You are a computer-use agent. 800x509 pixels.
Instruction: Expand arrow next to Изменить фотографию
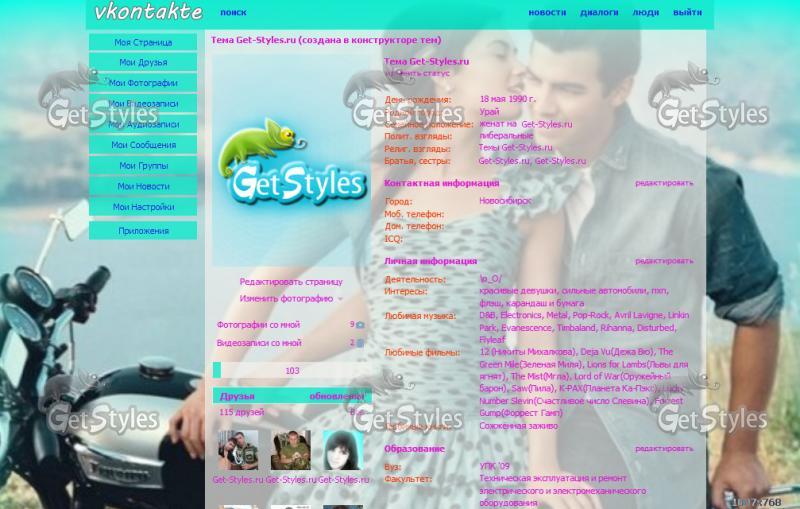pos(340,299)
